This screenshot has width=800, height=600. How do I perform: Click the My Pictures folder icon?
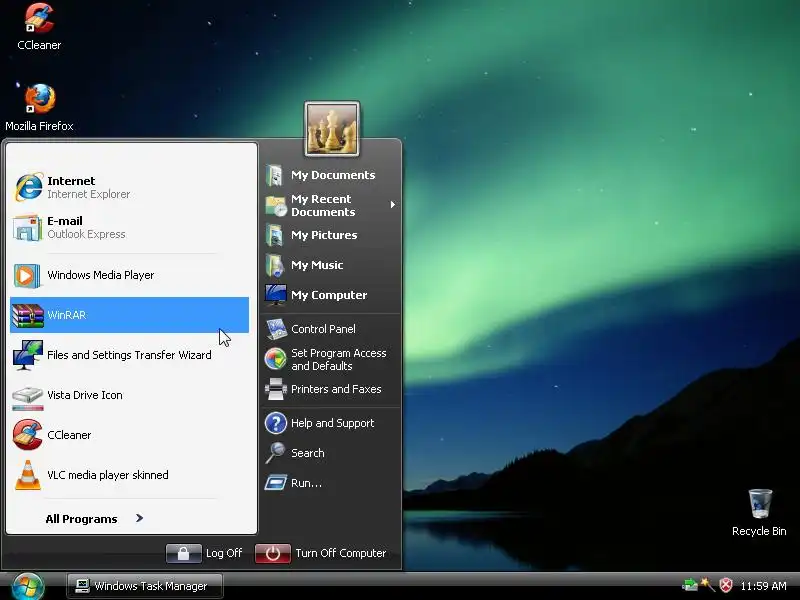pos(275,235)
